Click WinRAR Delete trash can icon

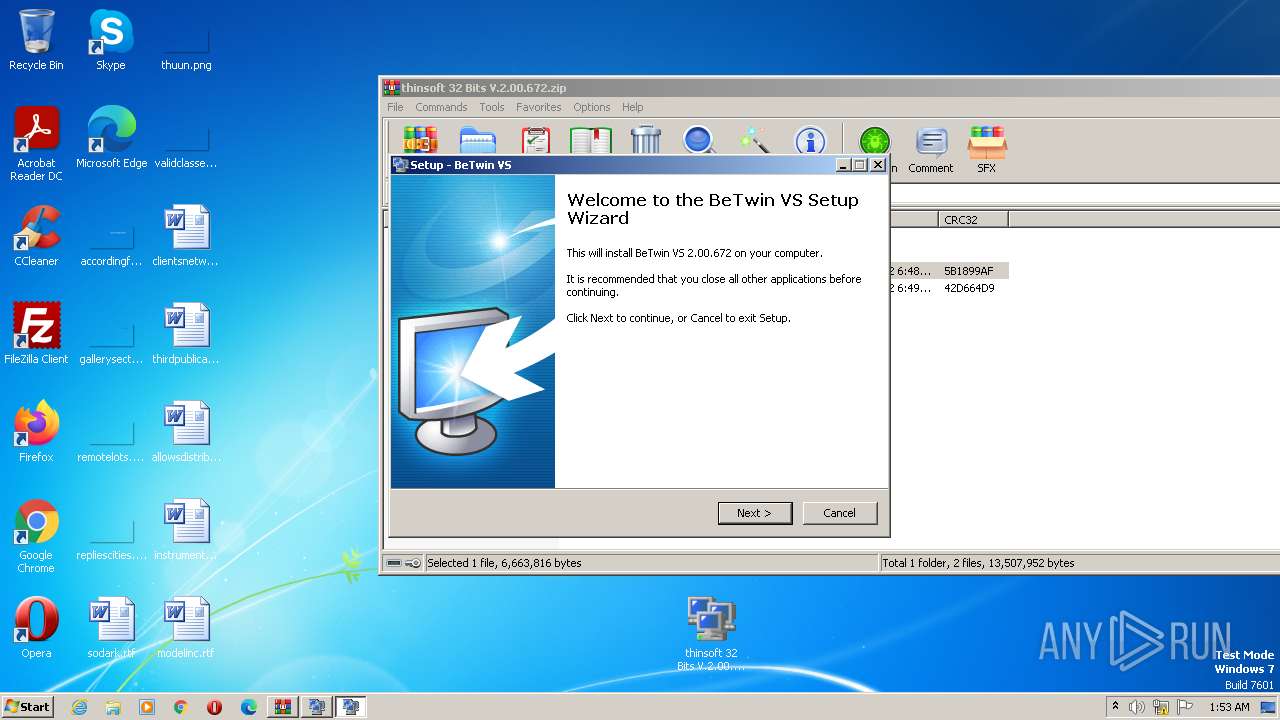point(646,140)
